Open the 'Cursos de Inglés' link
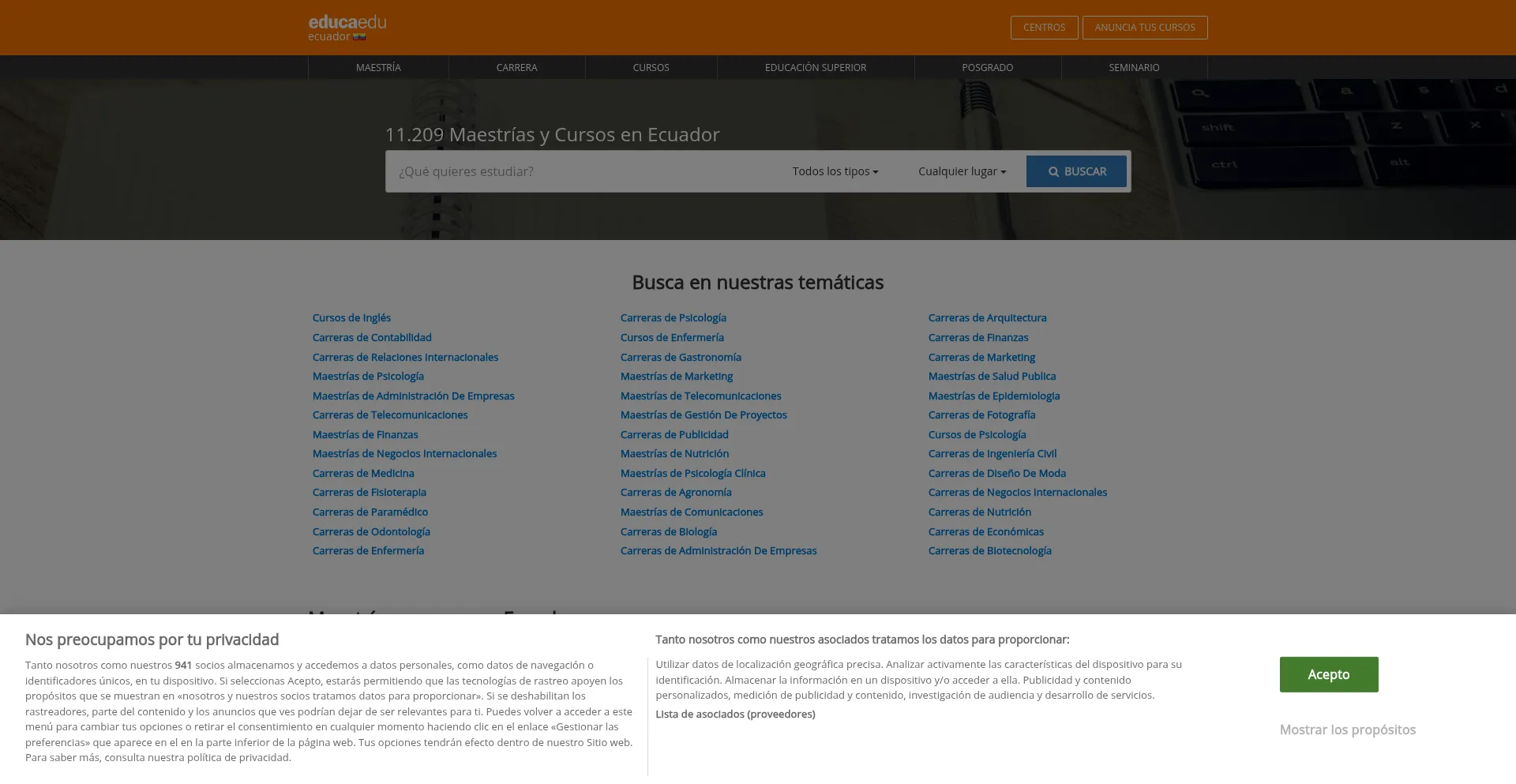This screenshot has height=784, width=1516. click(351, 318)
